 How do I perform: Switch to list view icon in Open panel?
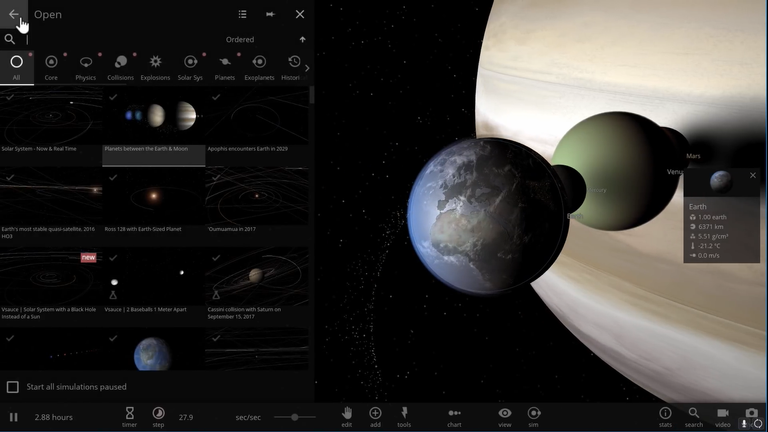click(x=242, y=14)
